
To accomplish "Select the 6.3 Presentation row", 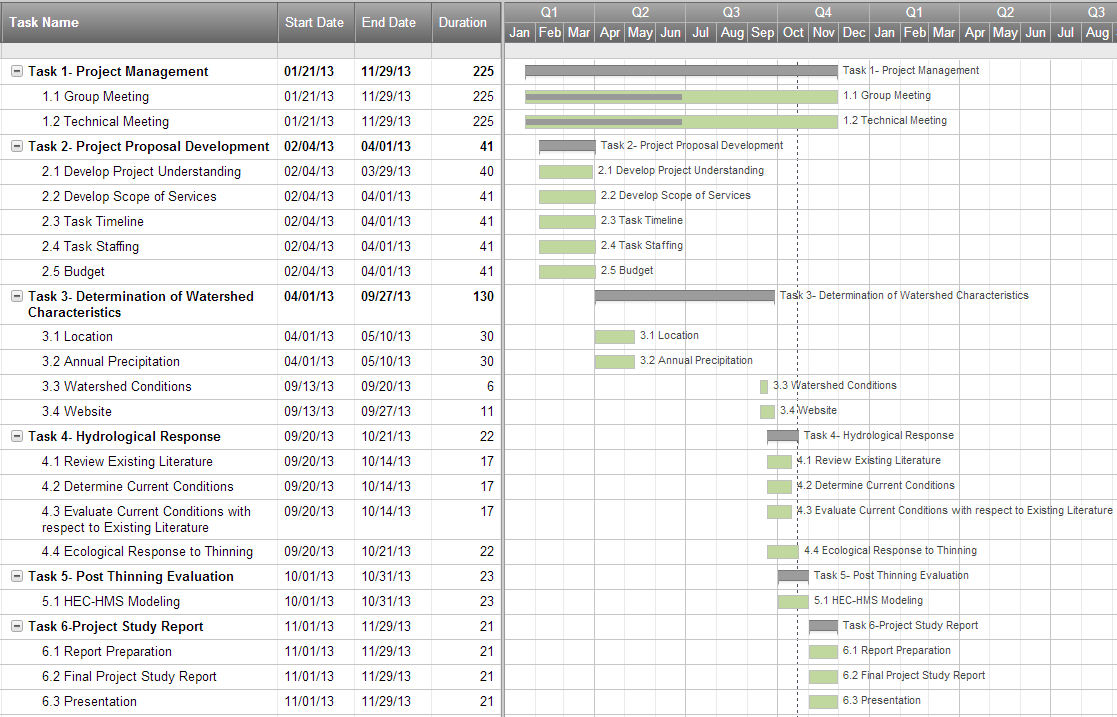I will tap(251, 701).
